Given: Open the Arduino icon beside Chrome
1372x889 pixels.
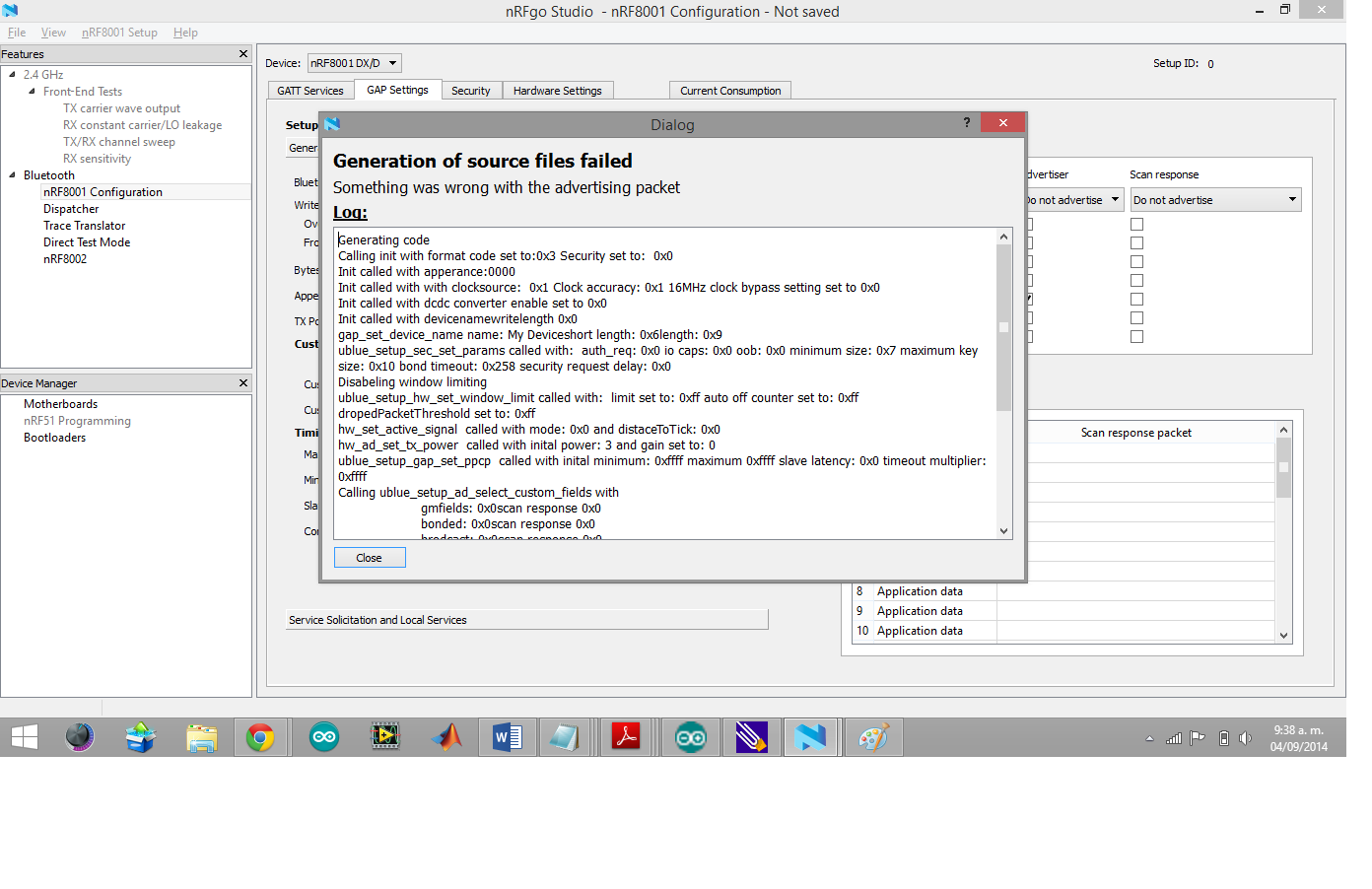Looking at the screenshot, I should (323, 737).
